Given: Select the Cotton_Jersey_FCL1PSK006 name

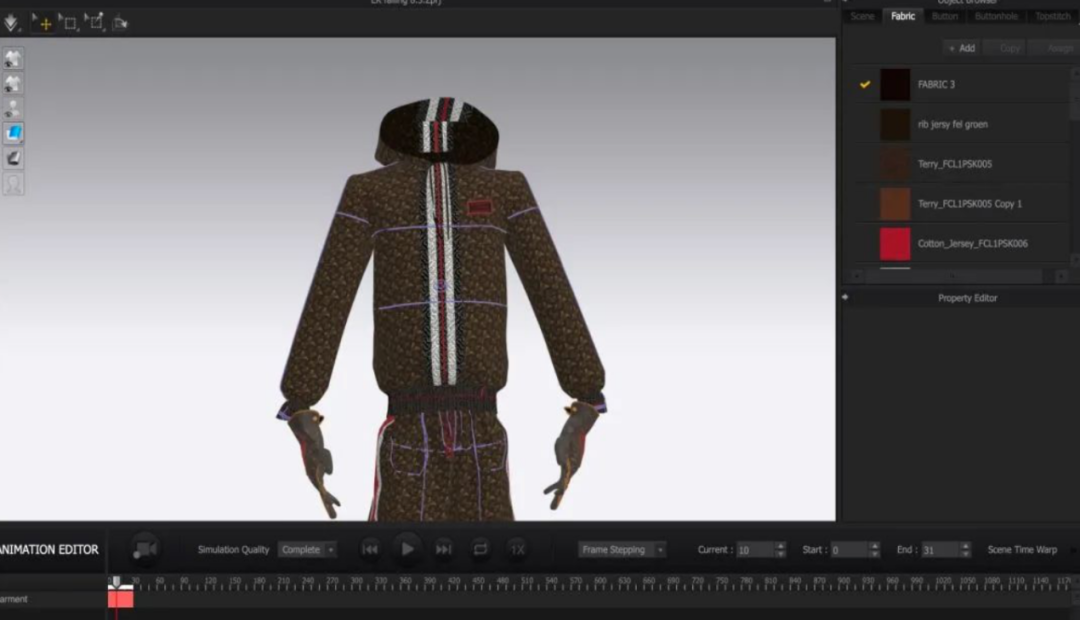Looking at the screenshot, I should click(973, 244).
